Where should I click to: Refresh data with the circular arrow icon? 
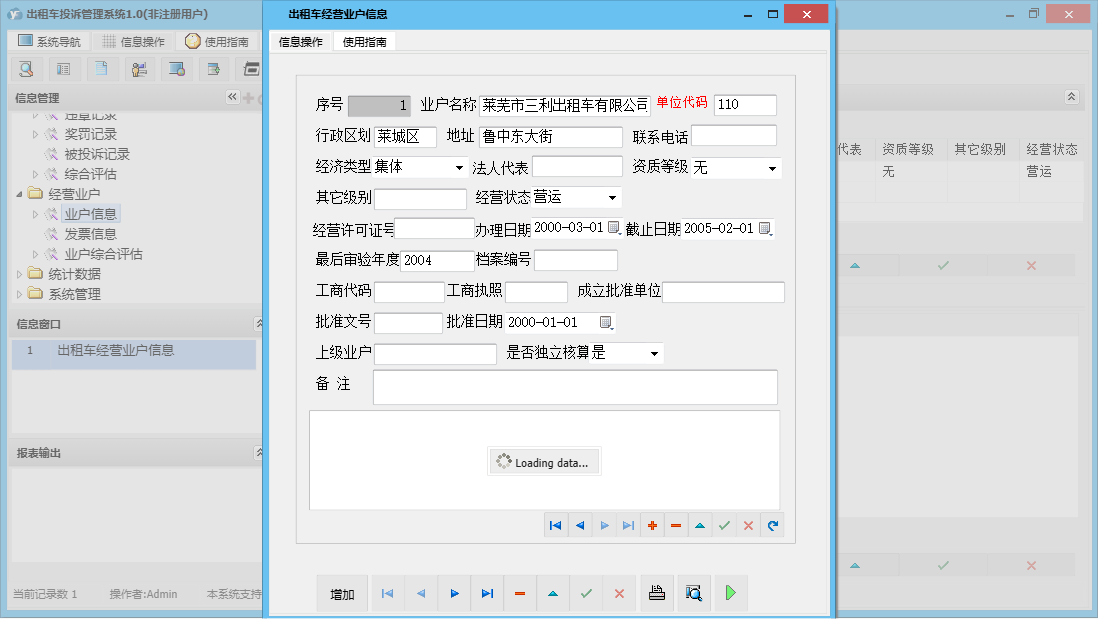[772, 524]
